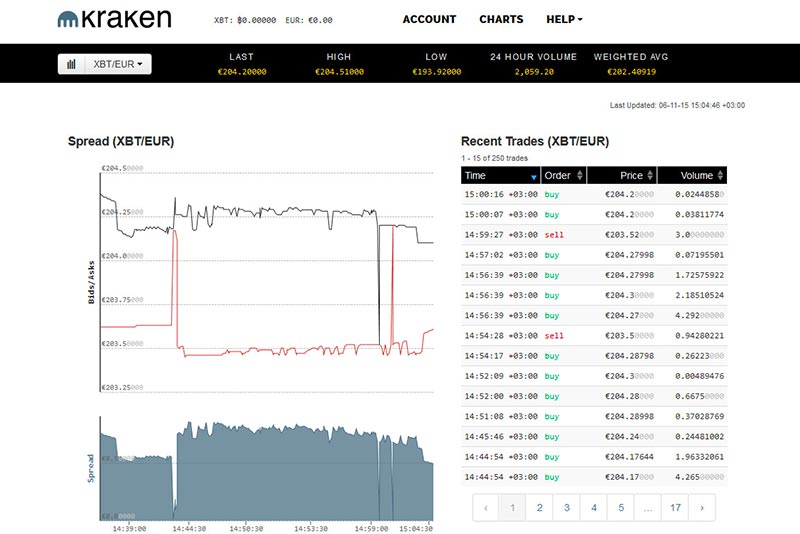This screenshot has width=800, height=534.
Task: Sort trades by the Time column arrow
Action: (533, 176)
